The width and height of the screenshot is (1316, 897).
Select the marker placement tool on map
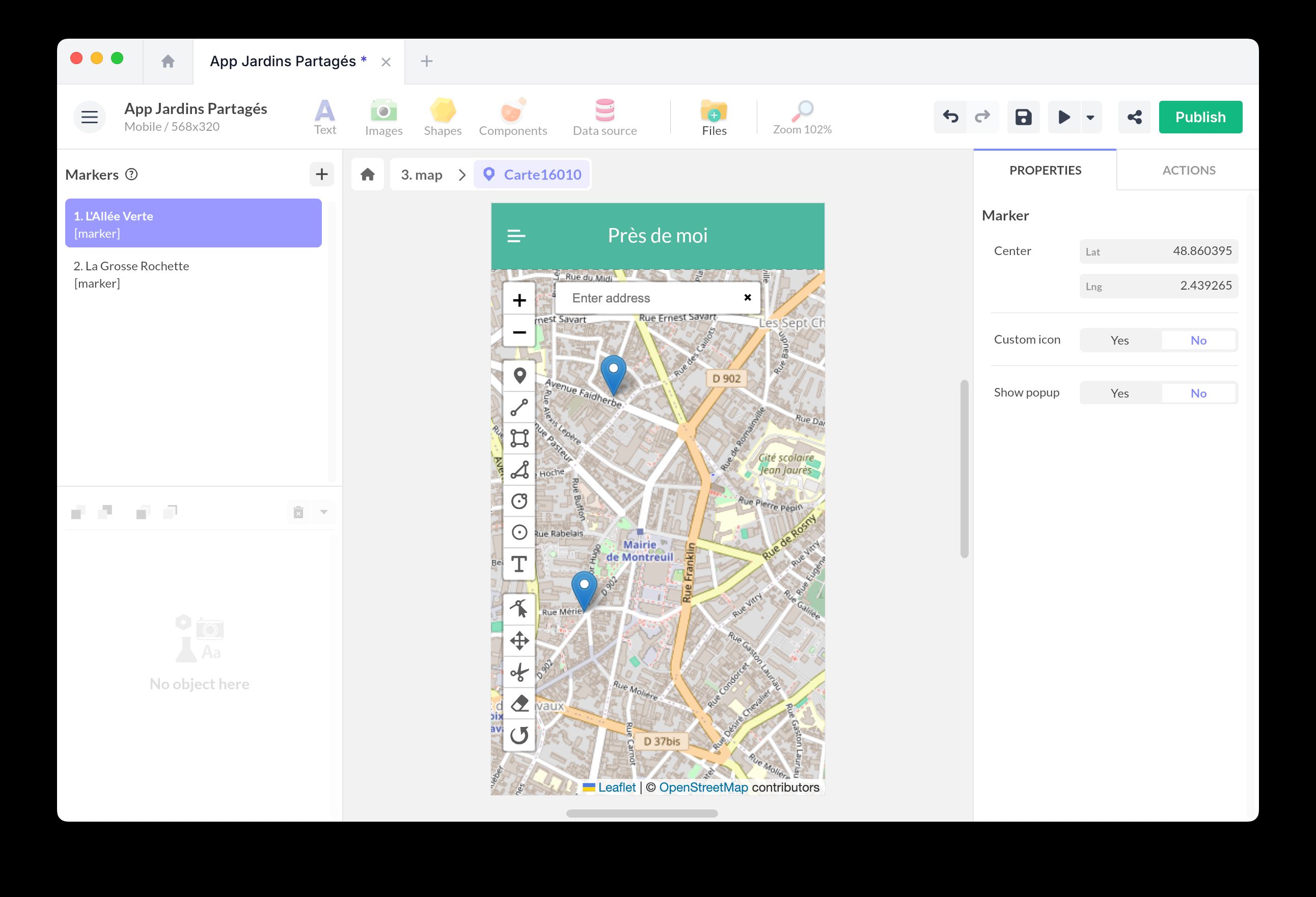tap(519, 376)
